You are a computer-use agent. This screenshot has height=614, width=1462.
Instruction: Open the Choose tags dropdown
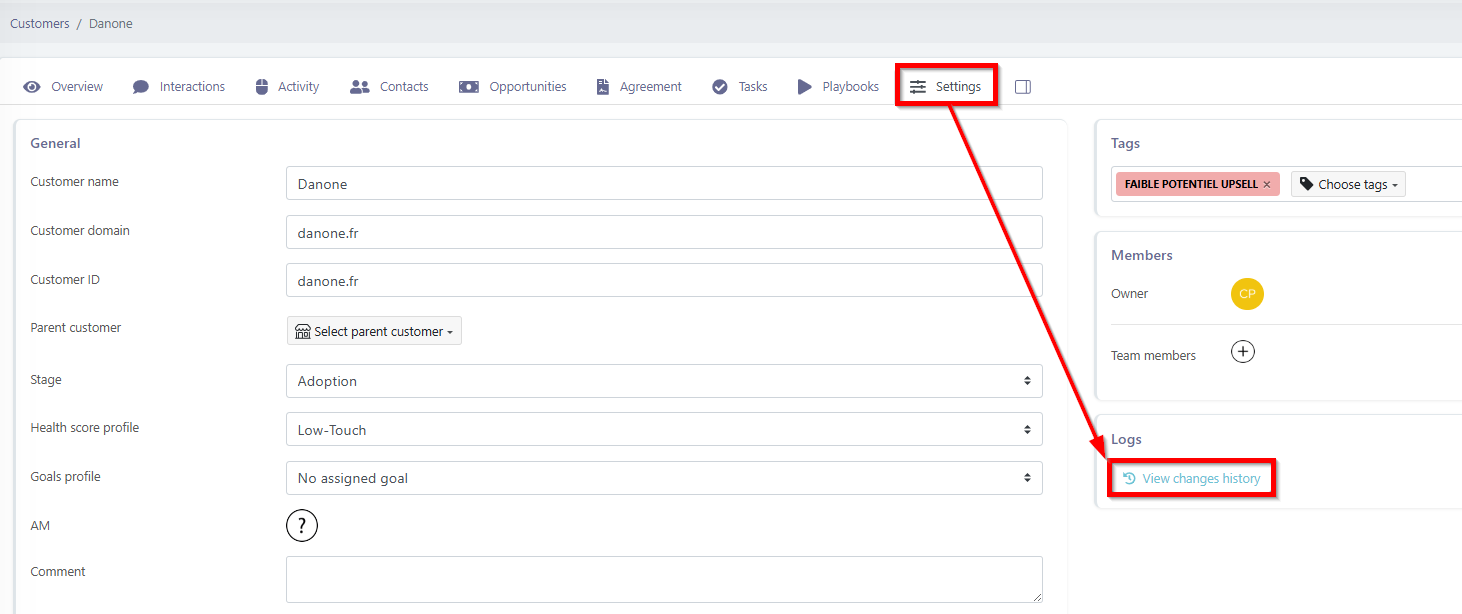(x=1348, y=184)
